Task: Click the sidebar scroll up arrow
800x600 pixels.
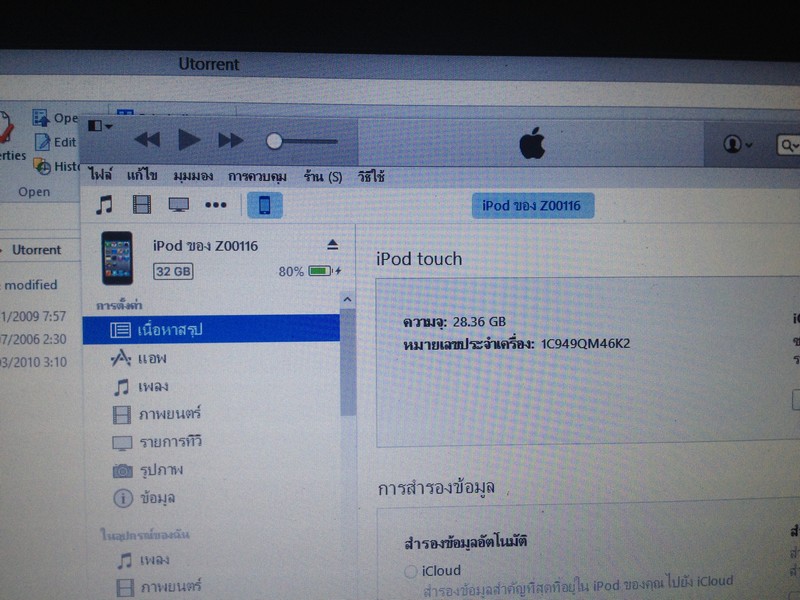Action: (x=347, y=299)
